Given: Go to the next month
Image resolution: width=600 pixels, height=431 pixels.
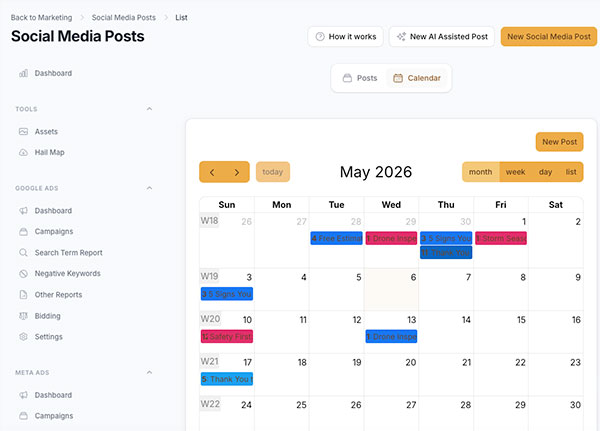Looking at the screenshot, I should 237,172.
